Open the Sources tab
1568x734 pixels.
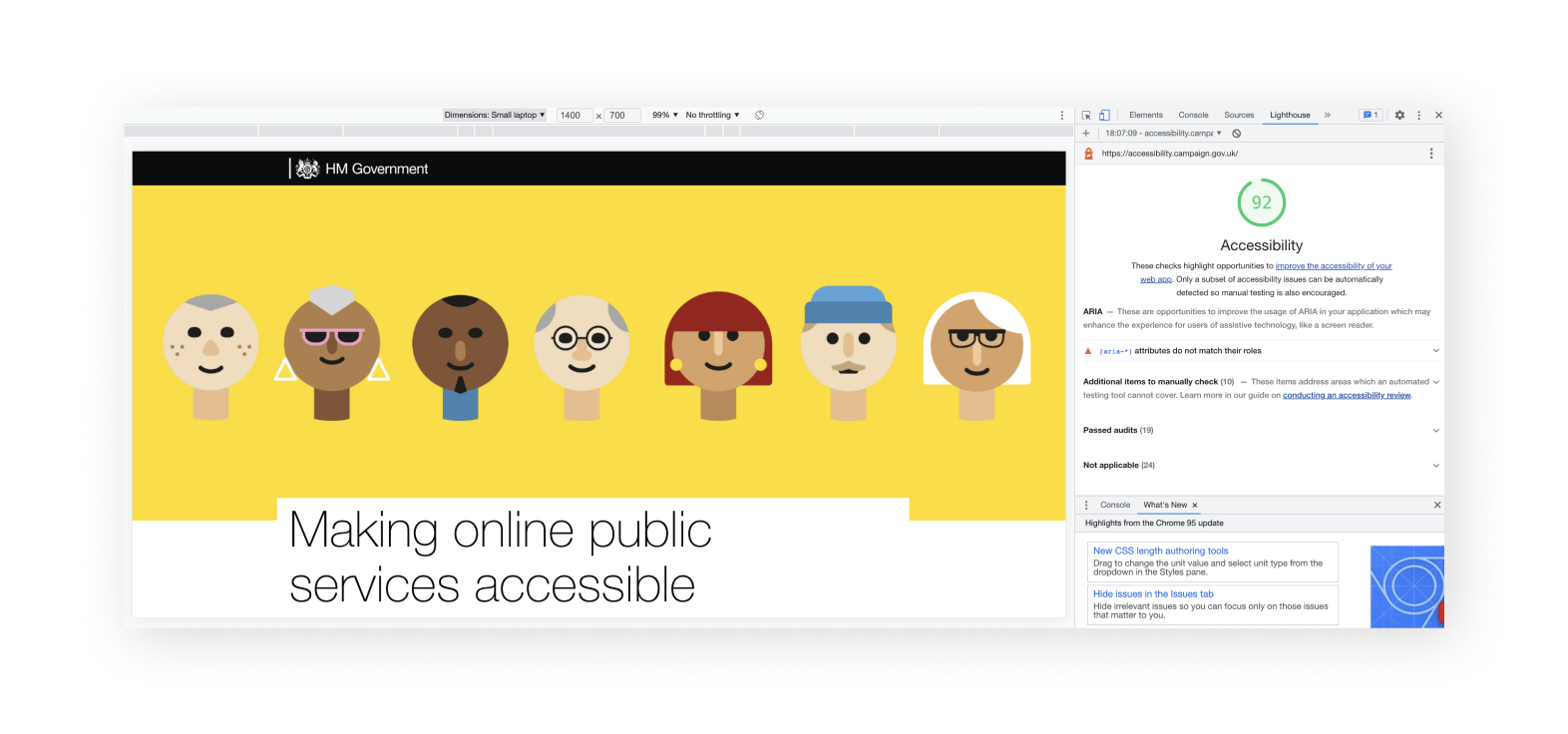pos(1239,115)
